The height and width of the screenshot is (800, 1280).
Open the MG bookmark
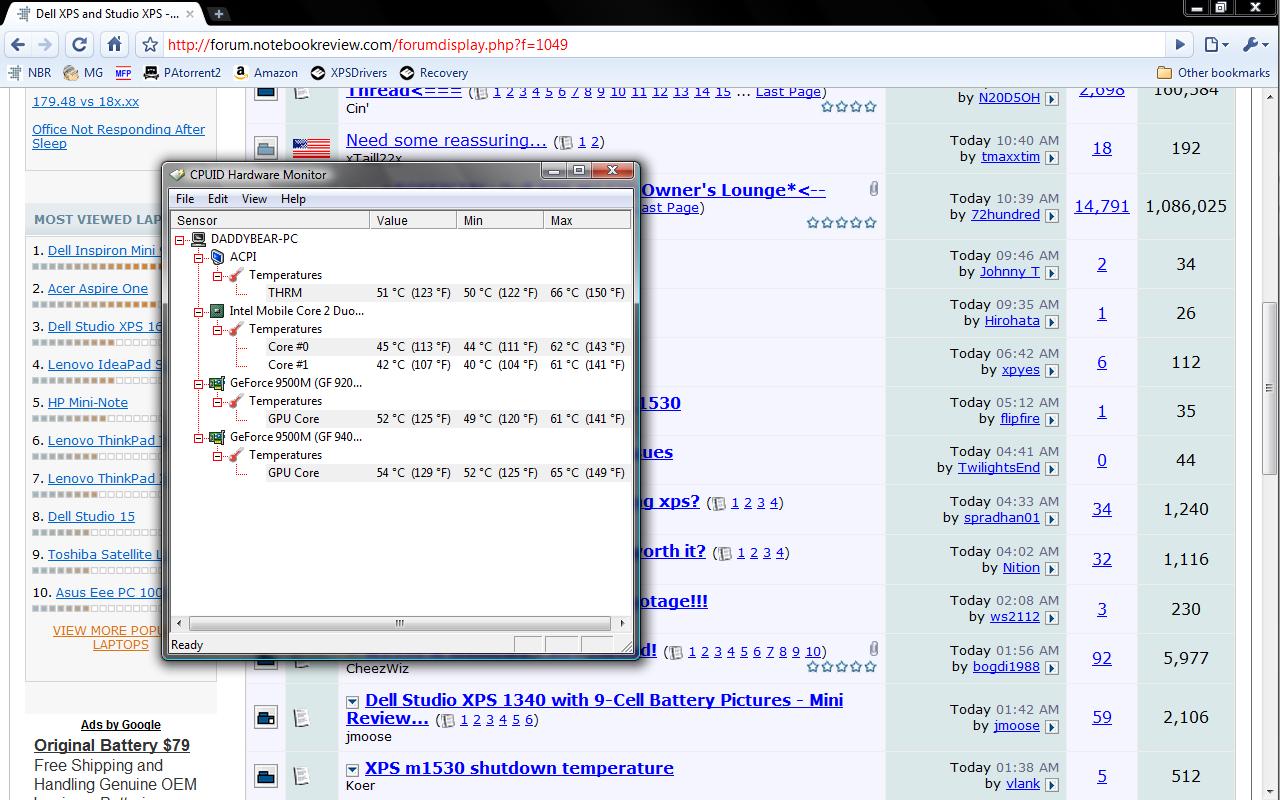83,72
